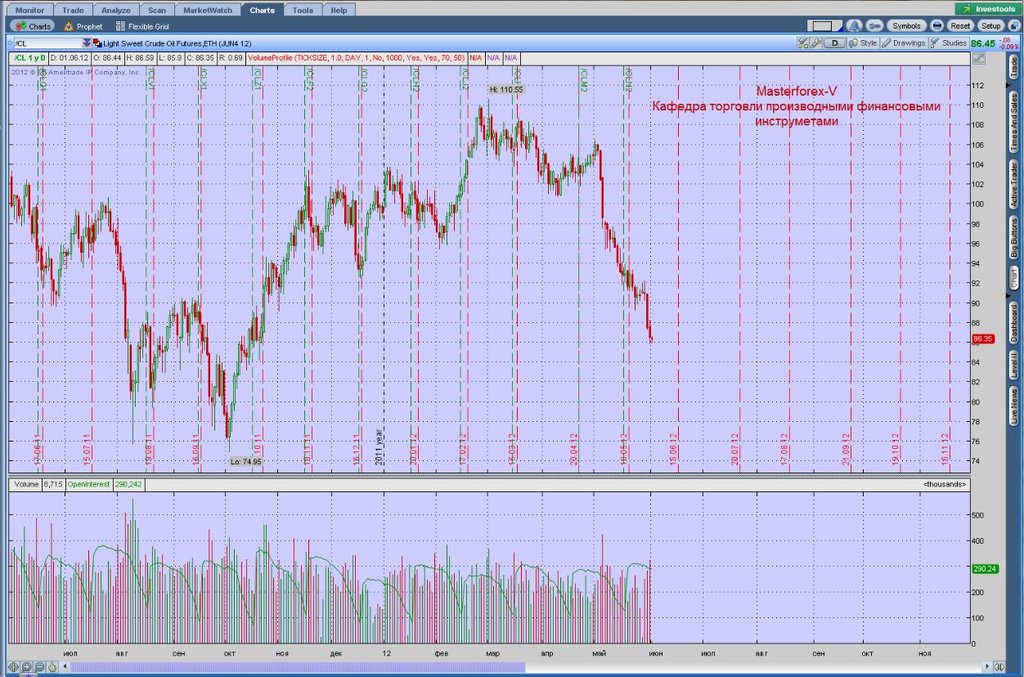The width and height of the screenshot is (1024, 677).
Task: Toggle the Live News side panel
Action: point(1012,407)
